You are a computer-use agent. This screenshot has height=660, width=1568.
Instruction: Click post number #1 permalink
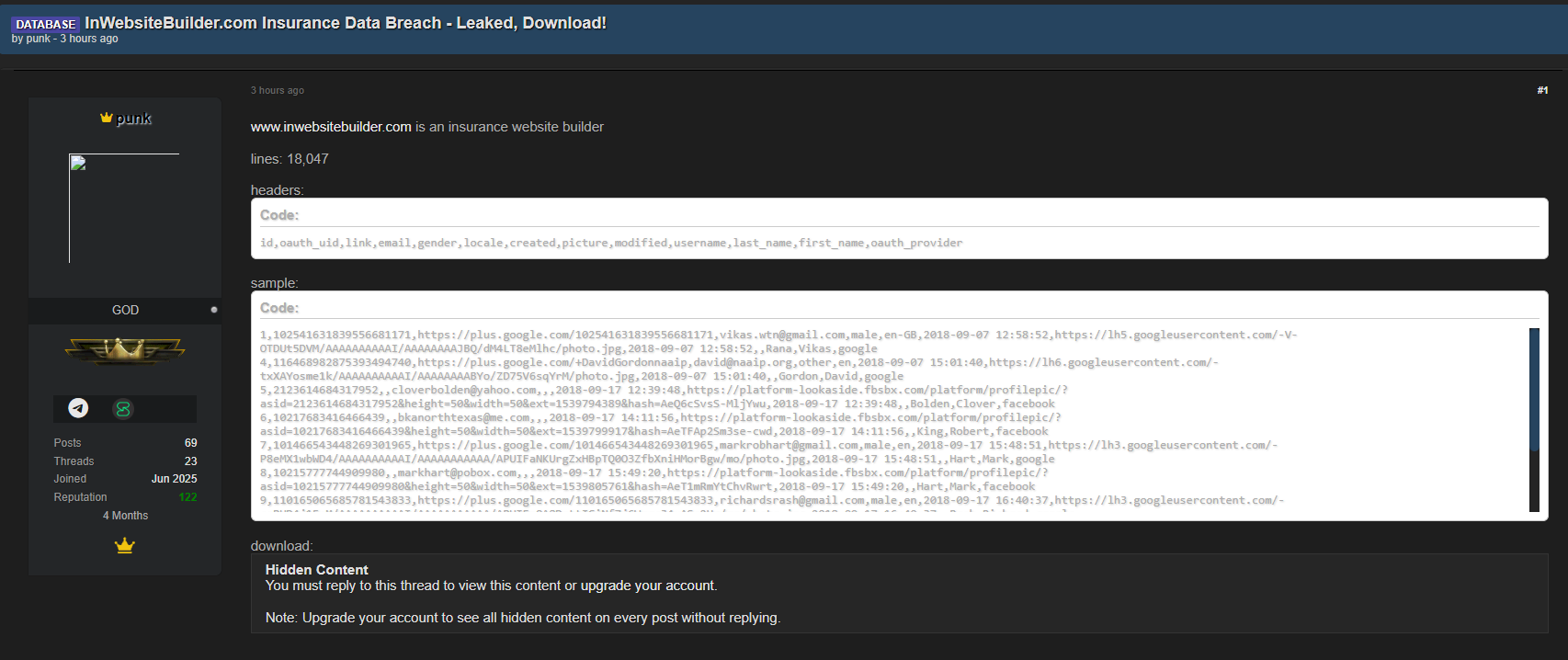[x=1542, y=90]
